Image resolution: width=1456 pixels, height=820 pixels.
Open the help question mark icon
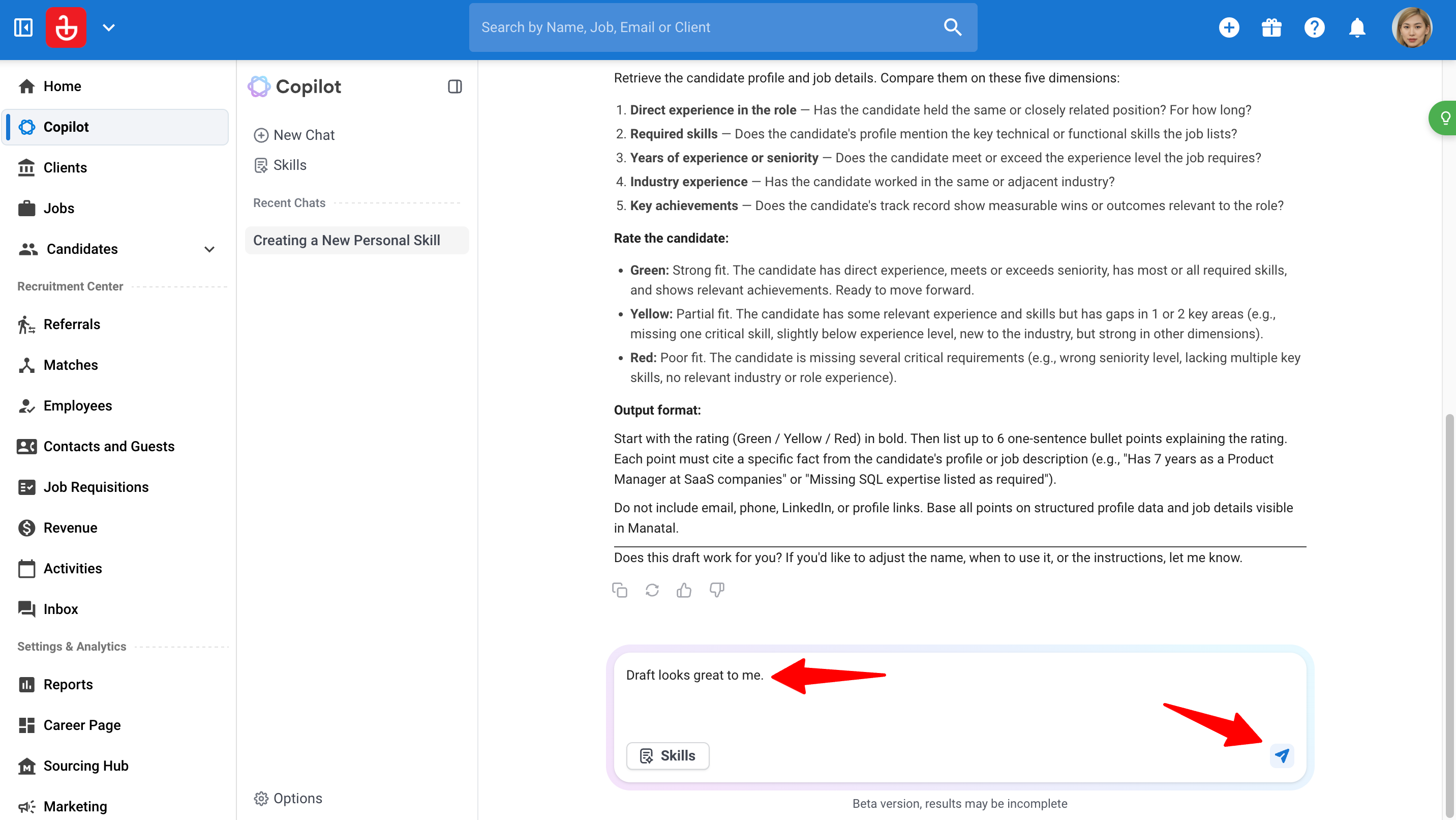[1314, 27]
